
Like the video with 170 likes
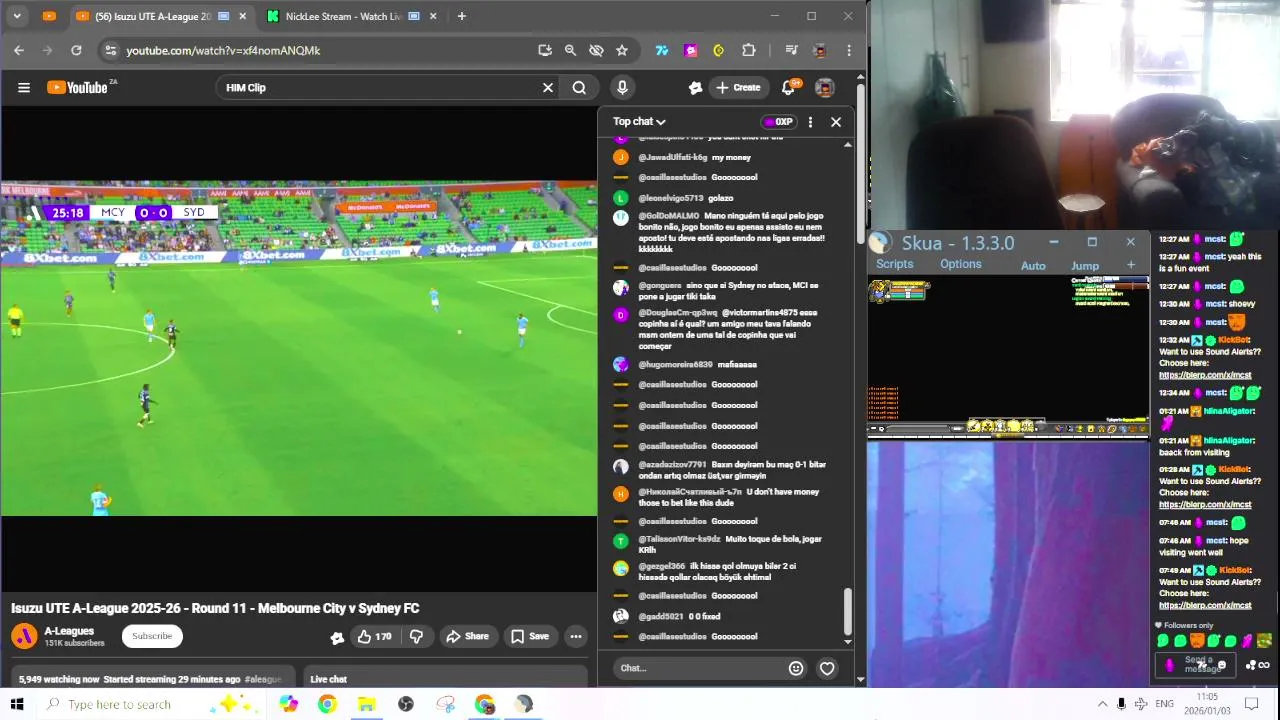[x=375, y=636]
